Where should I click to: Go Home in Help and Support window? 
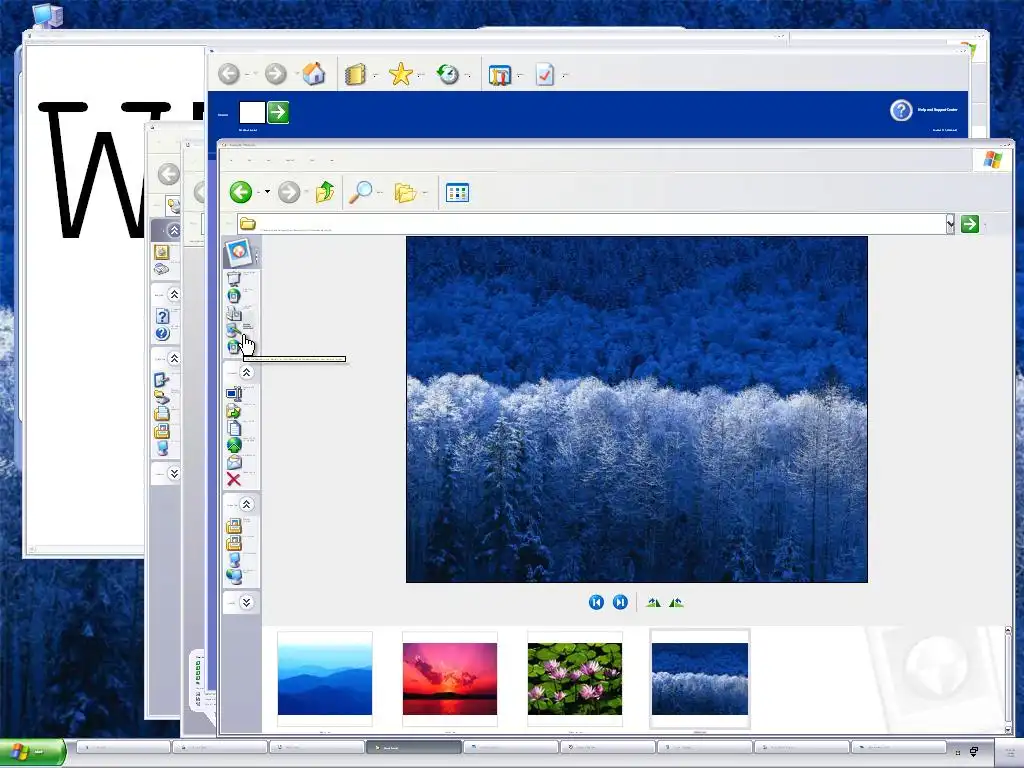click(x=313, y=73)
